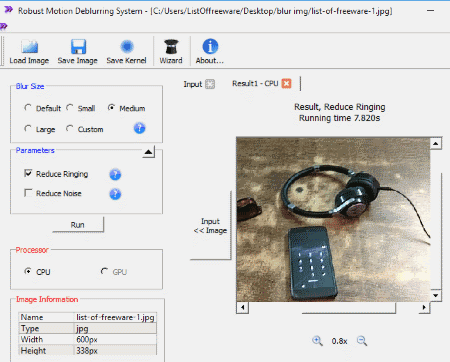
Task: Open the Wizard hat icon
Action: coord(171,47)
